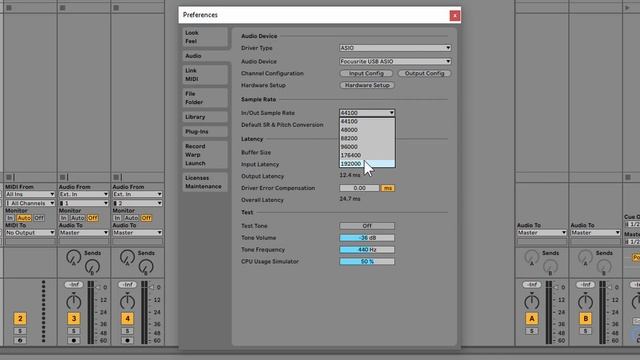This screenshot has height=360, width=640.
Task: Solo return track A
Action: [x=531, y=331]
